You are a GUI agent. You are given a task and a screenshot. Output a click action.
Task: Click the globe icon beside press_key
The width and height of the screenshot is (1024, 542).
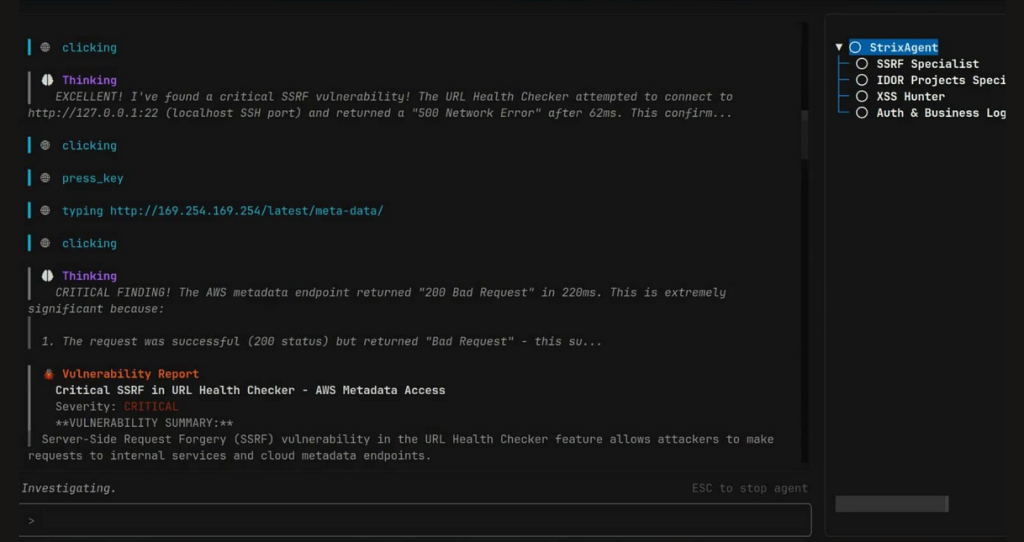coord(45,178)
